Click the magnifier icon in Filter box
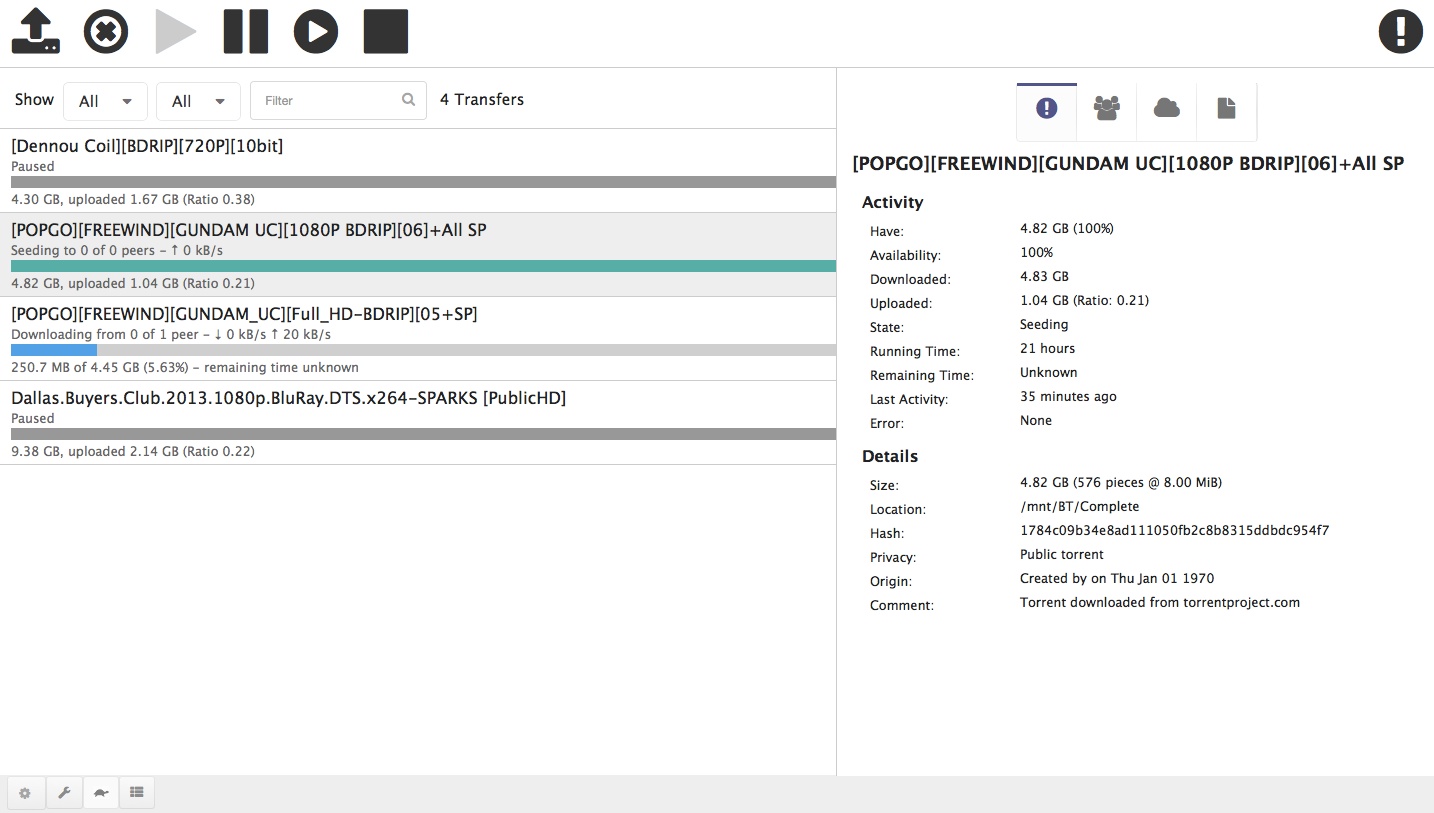Viewport: 1434px width, 813px height. tap(408, 100)
